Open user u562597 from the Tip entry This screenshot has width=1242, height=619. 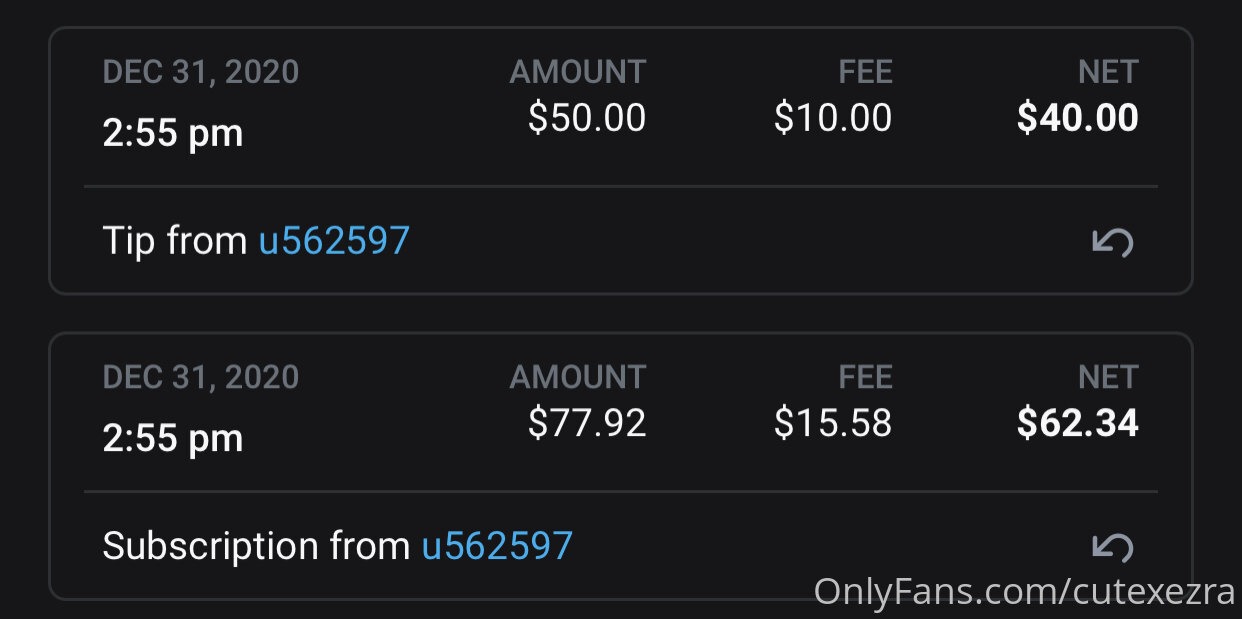(334, 241)
